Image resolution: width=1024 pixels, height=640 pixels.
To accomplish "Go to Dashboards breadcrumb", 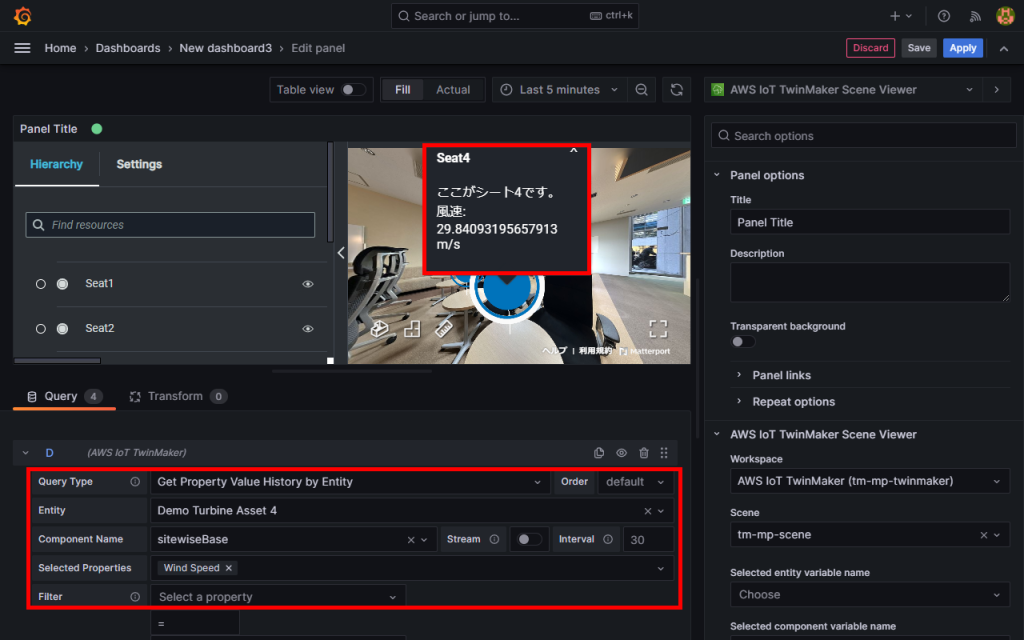I will tap(128, 48).
